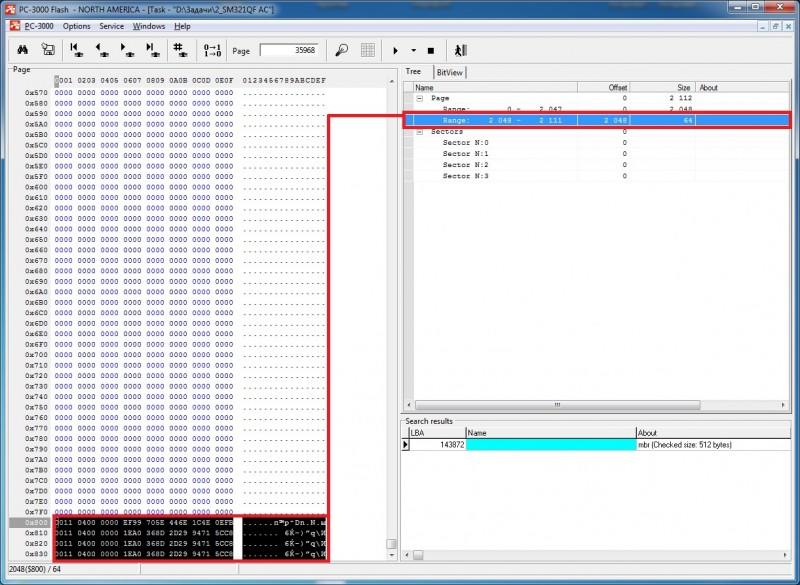The height and width of the screenshot is (585, 800).
Task: Click the 0x7F0 row offset label
Action: (x=36, y=512)
